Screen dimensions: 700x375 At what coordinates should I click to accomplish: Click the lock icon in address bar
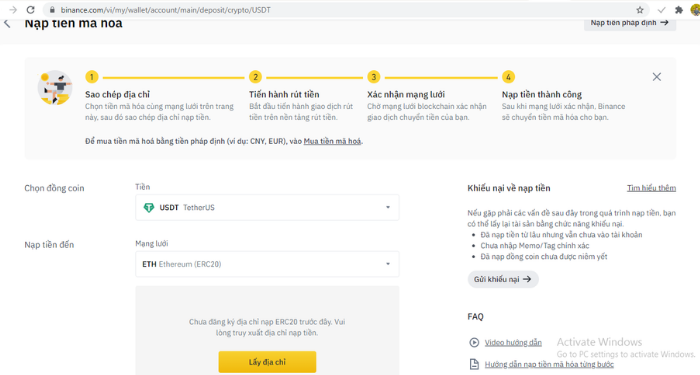52,10
